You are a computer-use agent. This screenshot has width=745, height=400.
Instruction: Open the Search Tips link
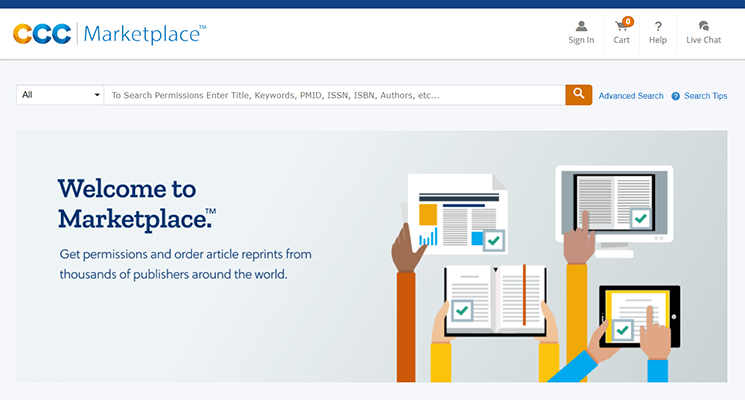click(705, 96)
